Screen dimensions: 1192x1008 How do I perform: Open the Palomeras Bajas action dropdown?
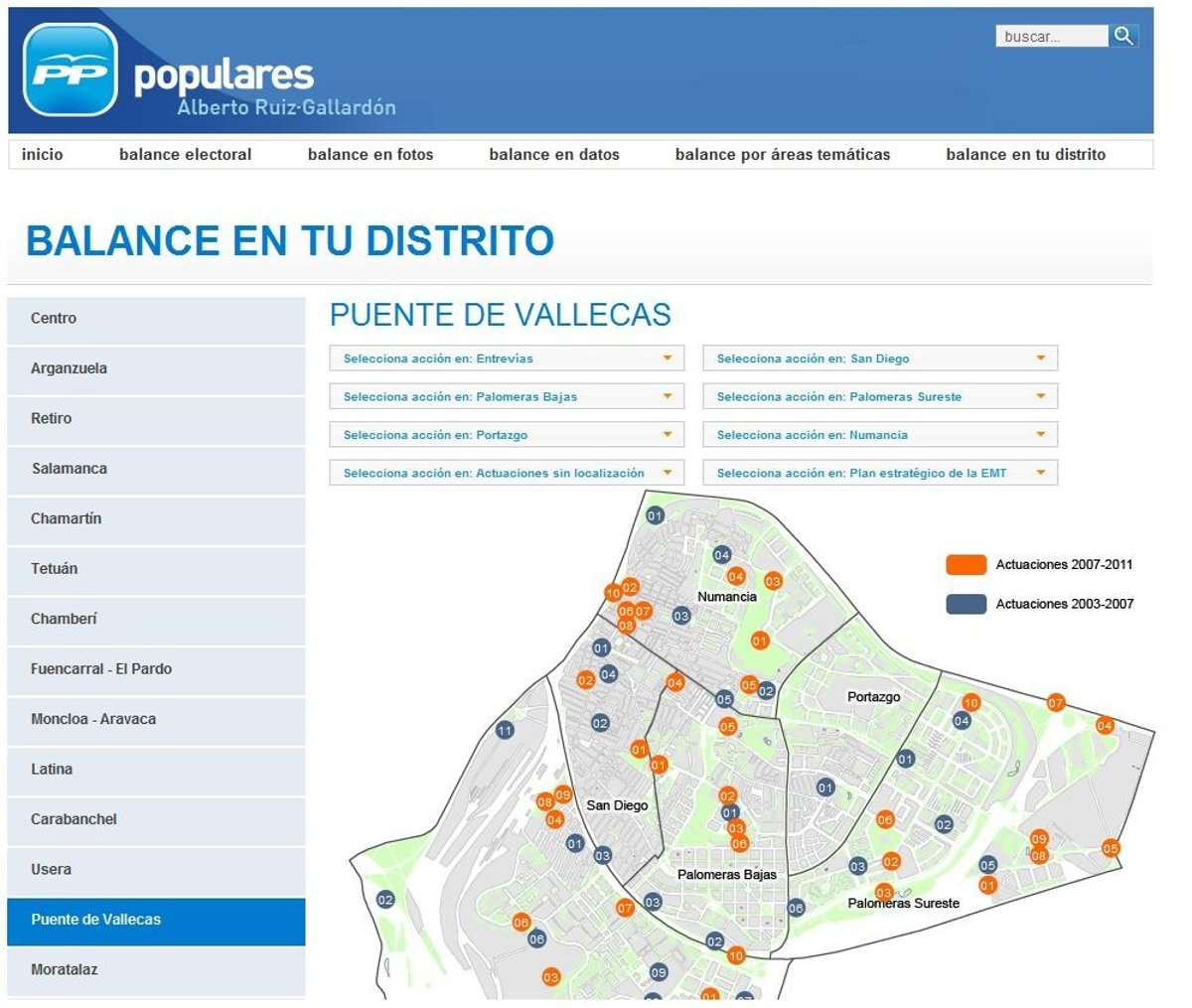coord(507,397)
